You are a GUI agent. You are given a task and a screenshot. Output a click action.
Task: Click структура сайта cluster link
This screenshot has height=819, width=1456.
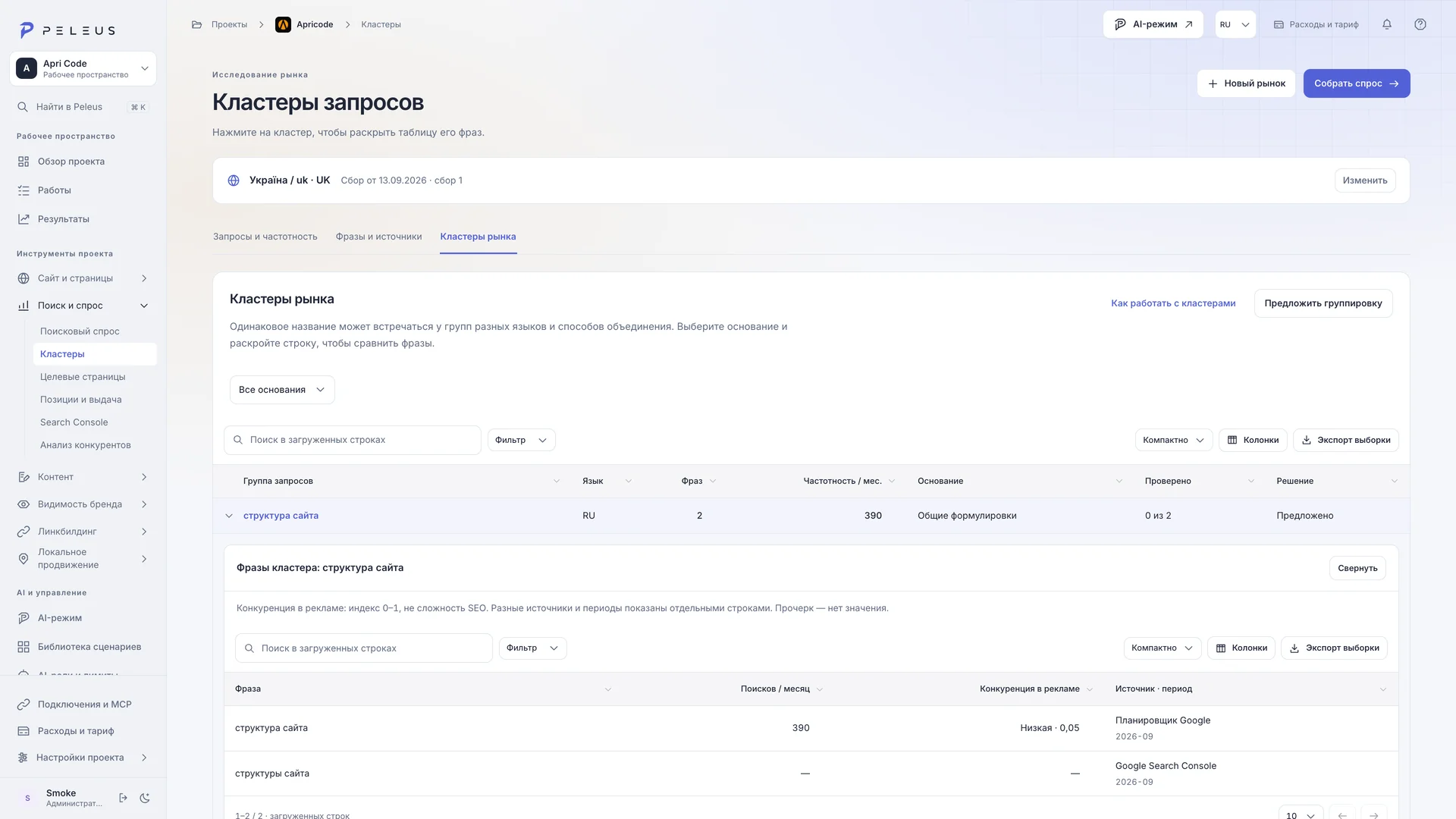coord(281,516)
